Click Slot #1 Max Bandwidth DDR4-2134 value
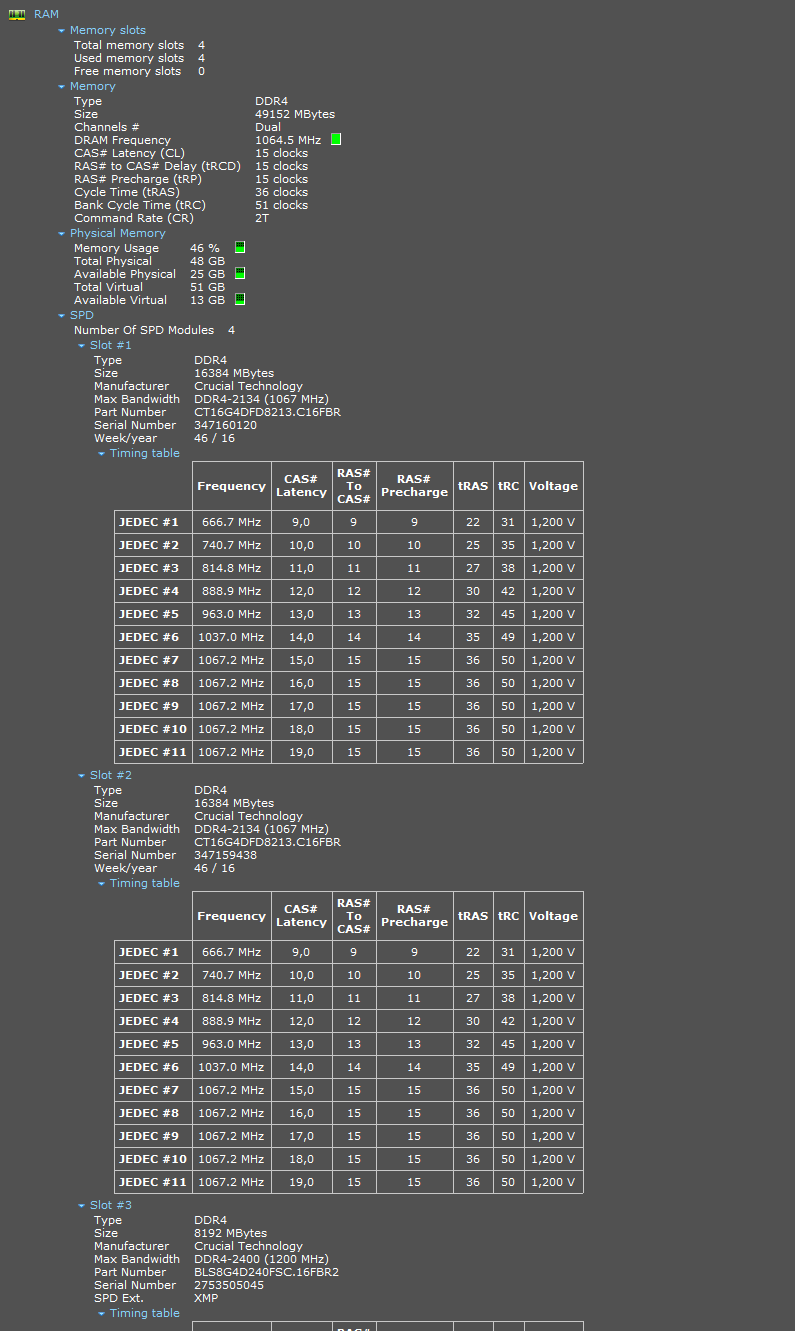 261,399
